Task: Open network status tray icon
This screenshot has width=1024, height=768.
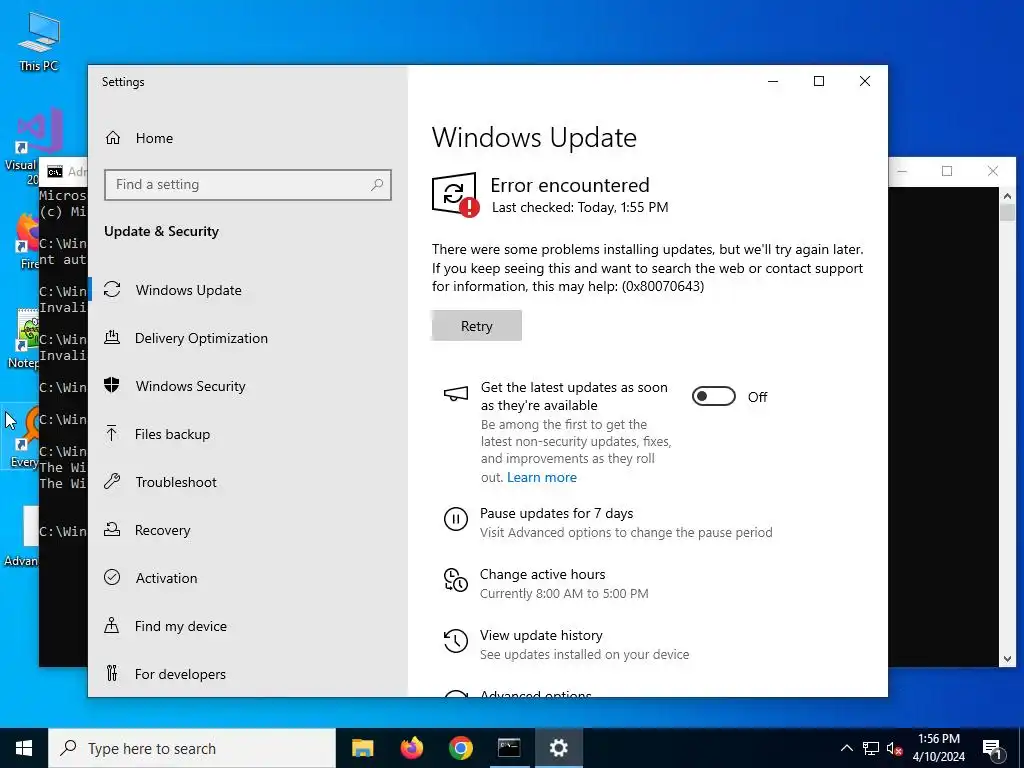Action: [x=871, y=748]
